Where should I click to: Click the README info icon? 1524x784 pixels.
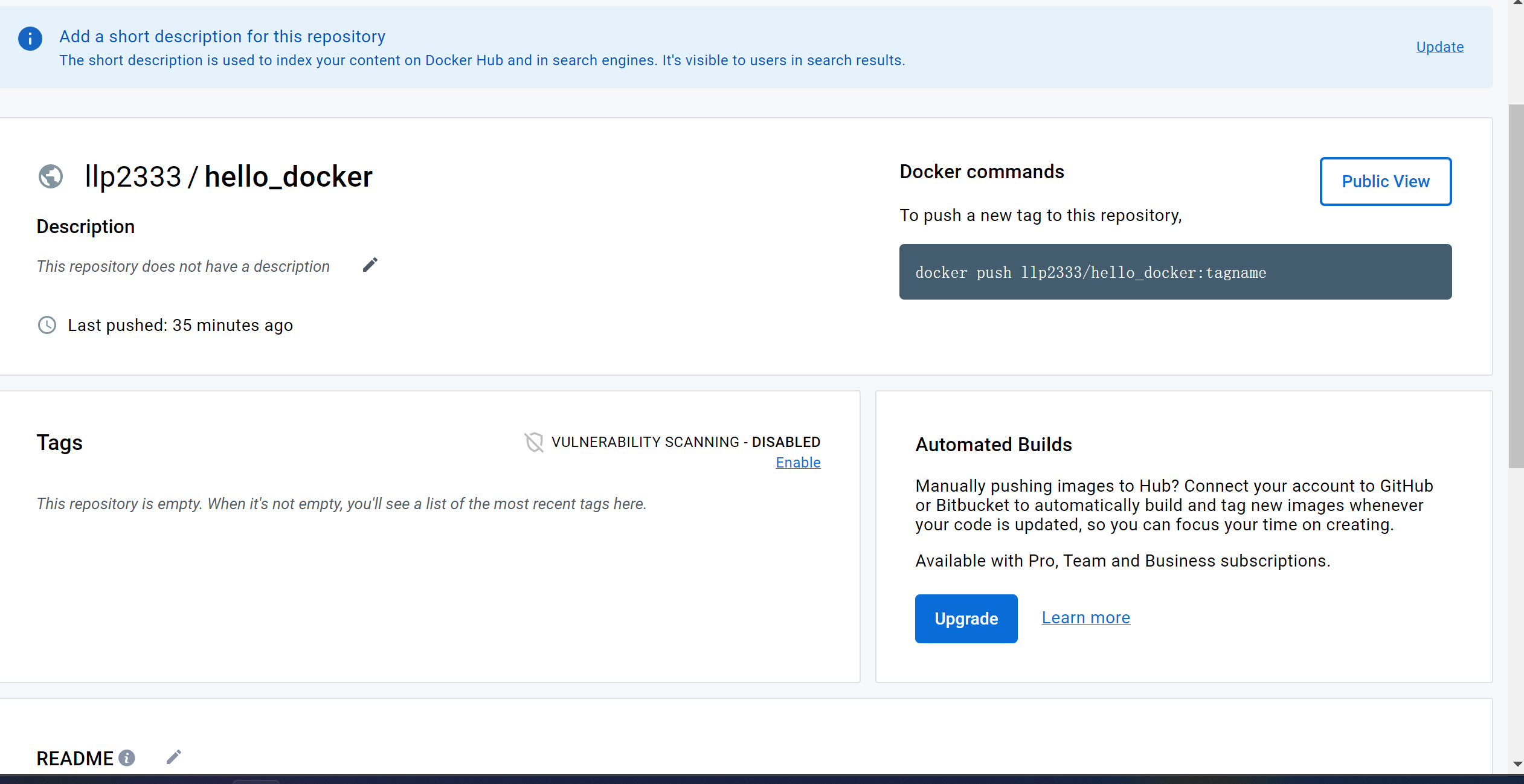point(127,757)
